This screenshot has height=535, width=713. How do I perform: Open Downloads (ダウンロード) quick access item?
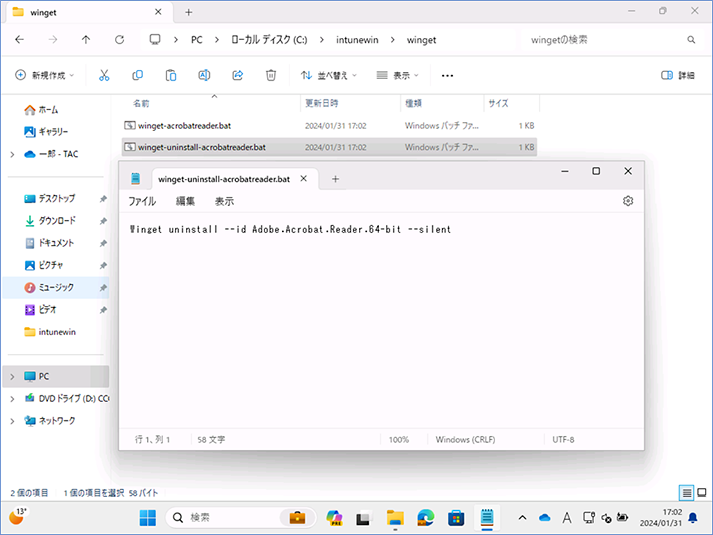[x=57, y=221]
